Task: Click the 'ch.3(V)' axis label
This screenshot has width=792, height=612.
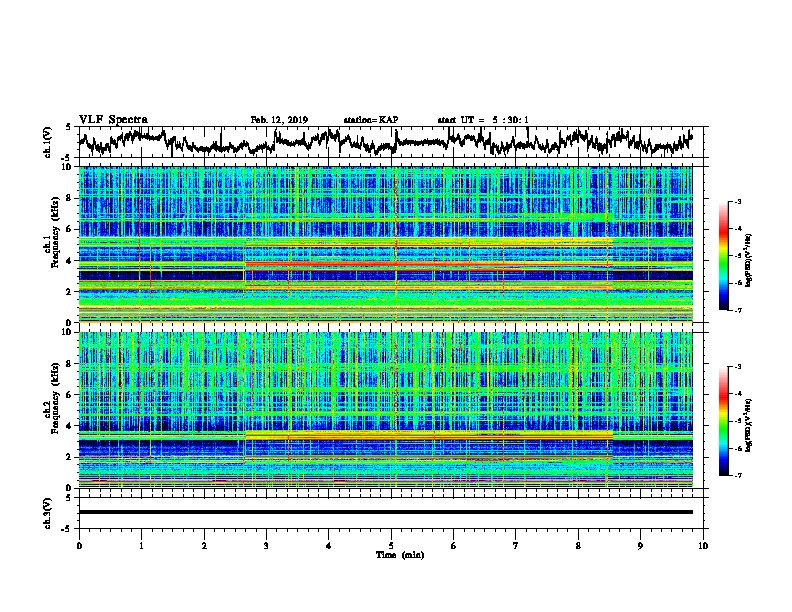Action: [x=48, y=513]
